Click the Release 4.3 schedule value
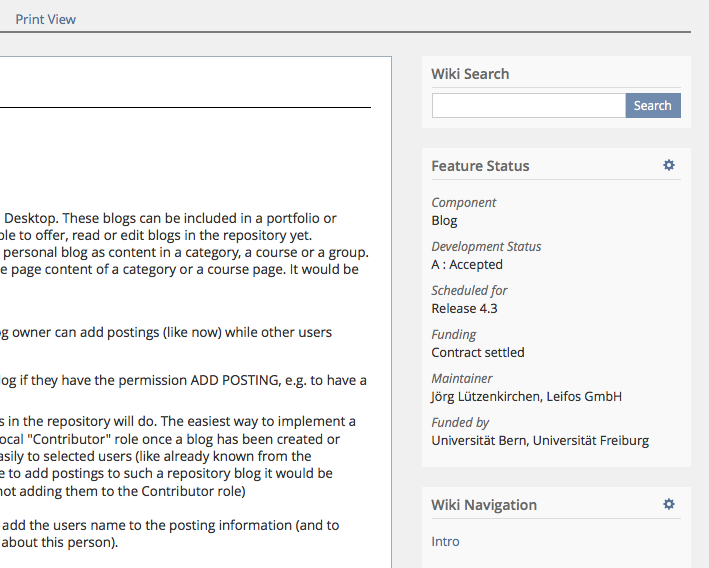 pyautogui.click(x=464, y=308)
